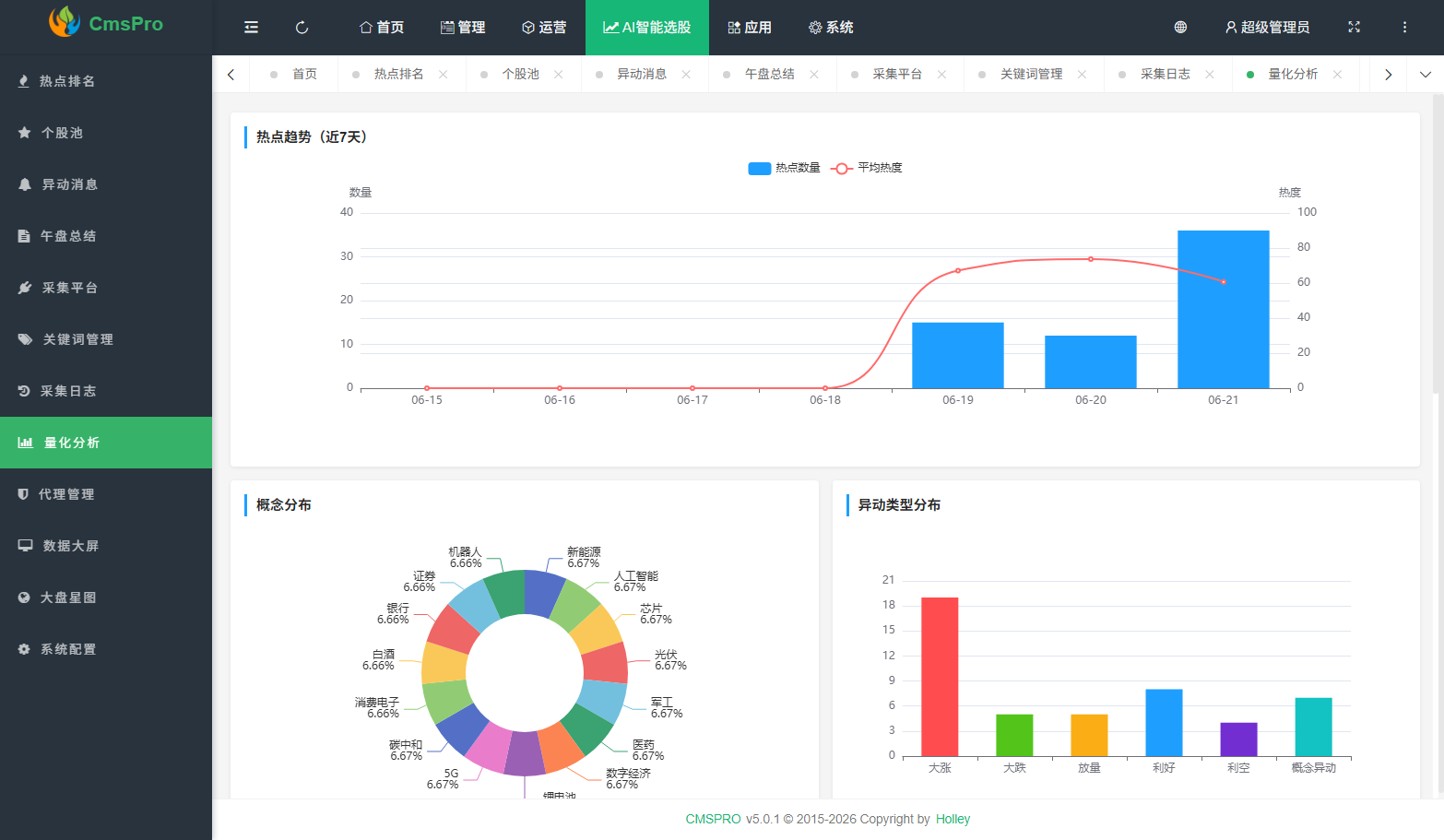1444x840 pixels.
Task: Open 采集平台 sidebar item
Action: click(106, 288)
